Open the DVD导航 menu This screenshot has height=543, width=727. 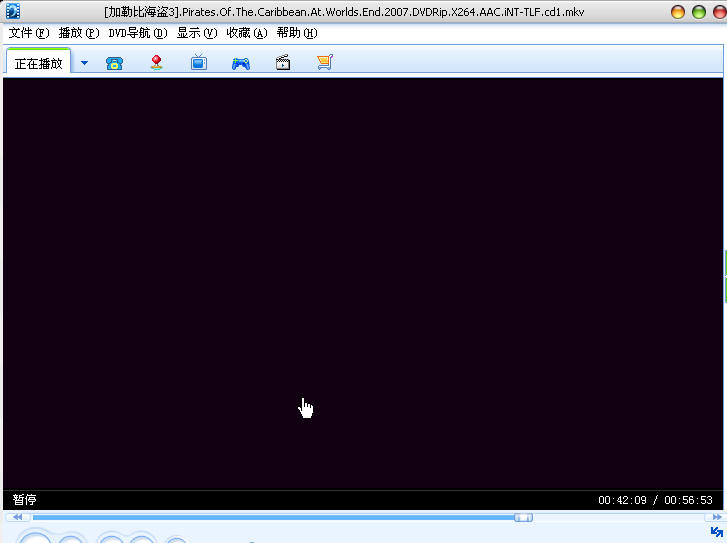[x=137, y=33]
